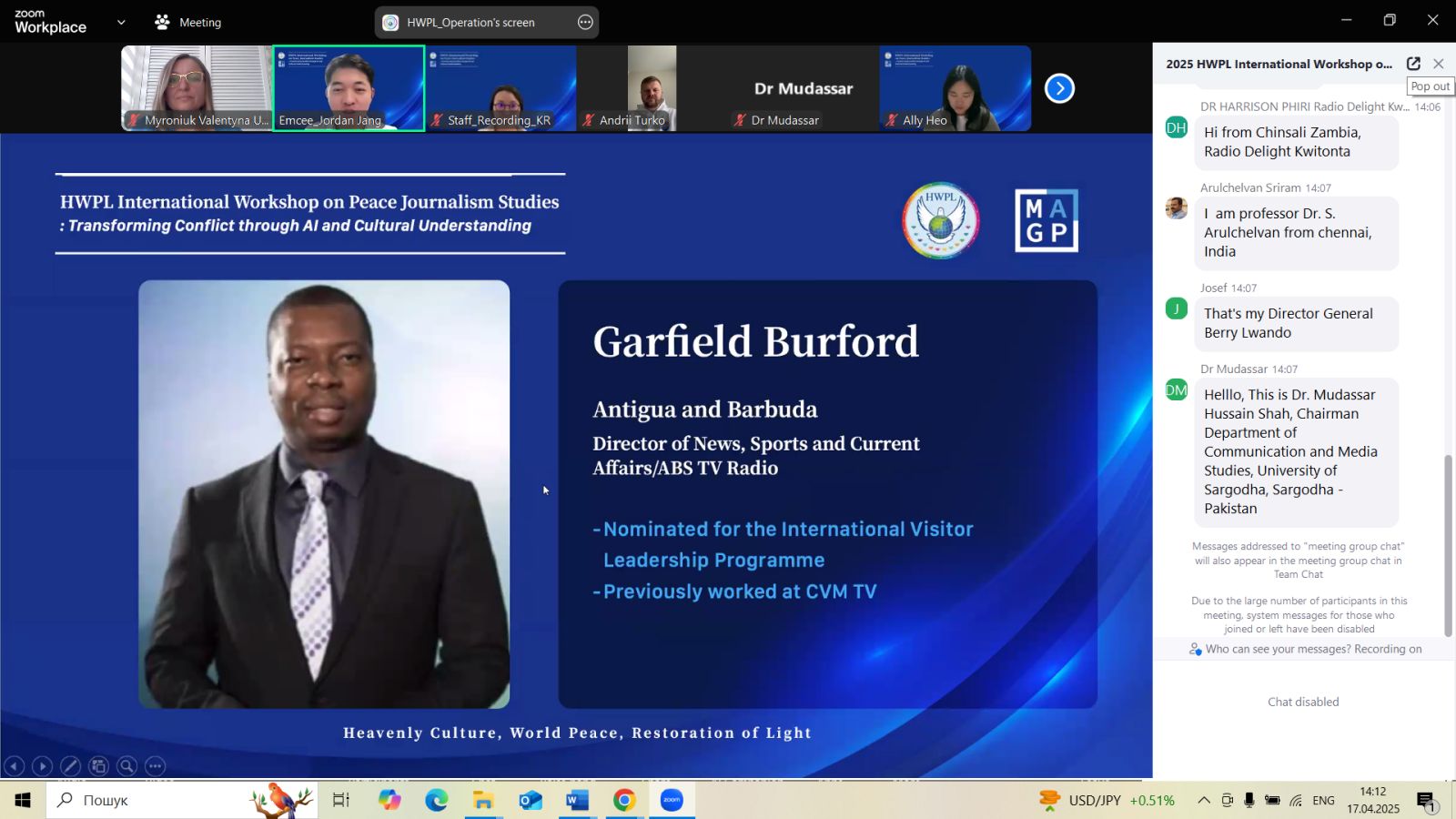1456x819 pixels.
Task: Open Word from the taskbar
Action: click(577, 800)
